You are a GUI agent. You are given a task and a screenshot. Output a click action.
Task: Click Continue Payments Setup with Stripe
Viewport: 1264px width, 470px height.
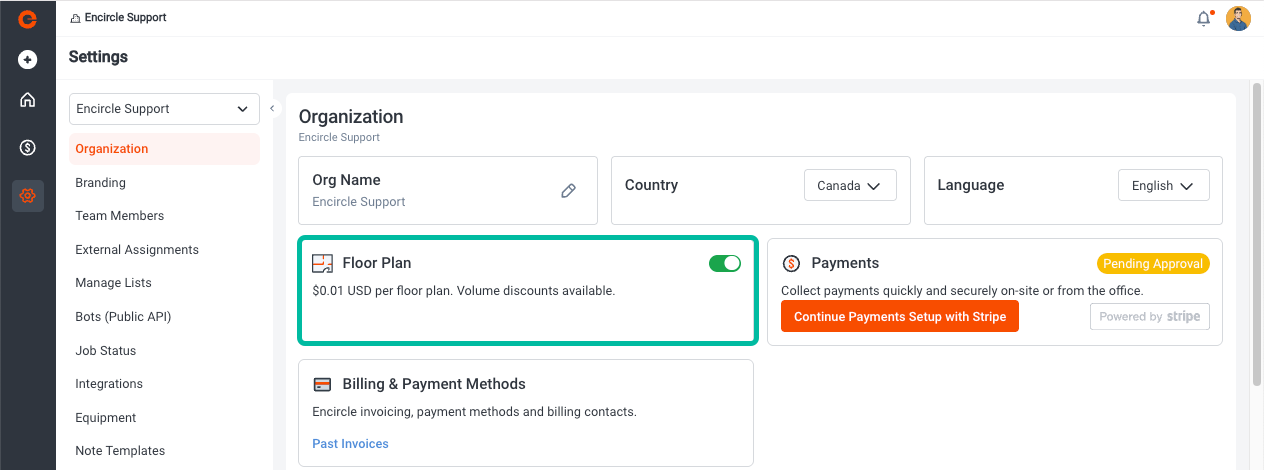[x=900, y=317]
